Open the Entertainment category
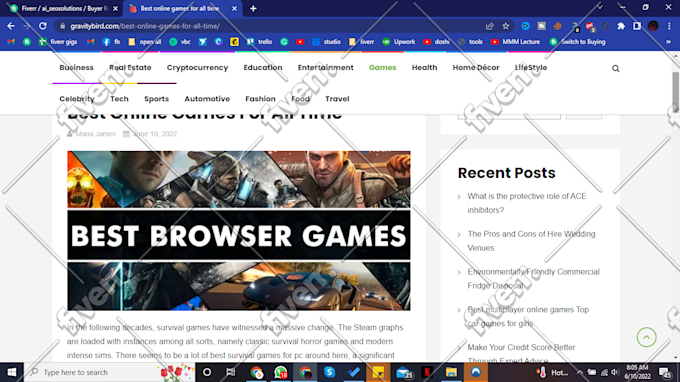This screenshot has width=680, height=382. pyautogui.click(x=325, y=68)
